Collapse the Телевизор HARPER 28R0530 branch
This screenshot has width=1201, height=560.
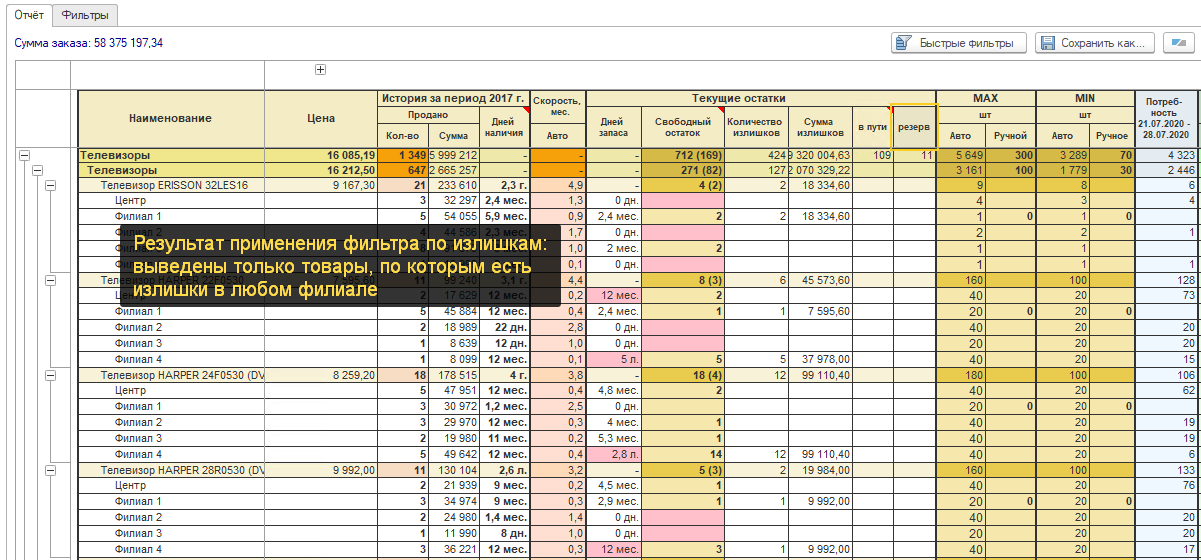coord(50,469)
